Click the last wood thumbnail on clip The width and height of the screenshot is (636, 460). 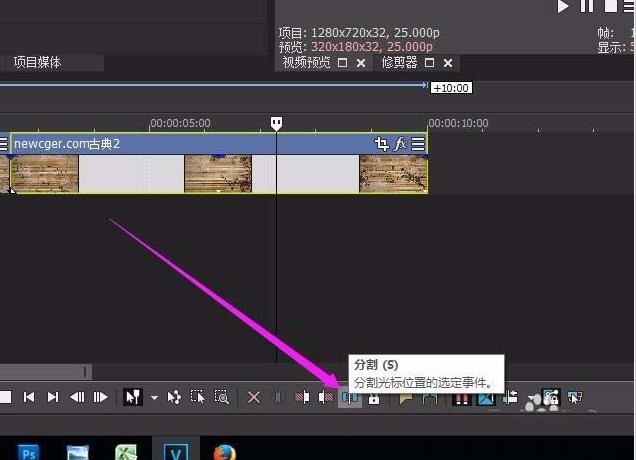(393, 174)
